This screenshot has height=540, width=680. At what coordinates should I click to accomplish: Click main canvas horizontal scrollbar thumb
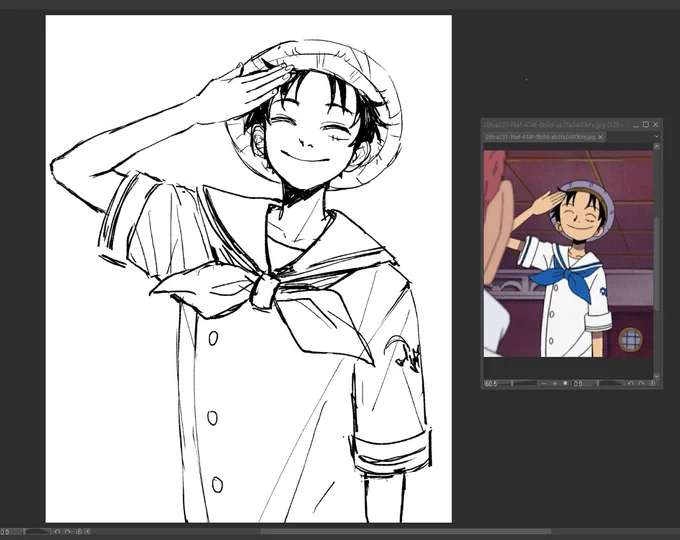[x=406, y=531]
